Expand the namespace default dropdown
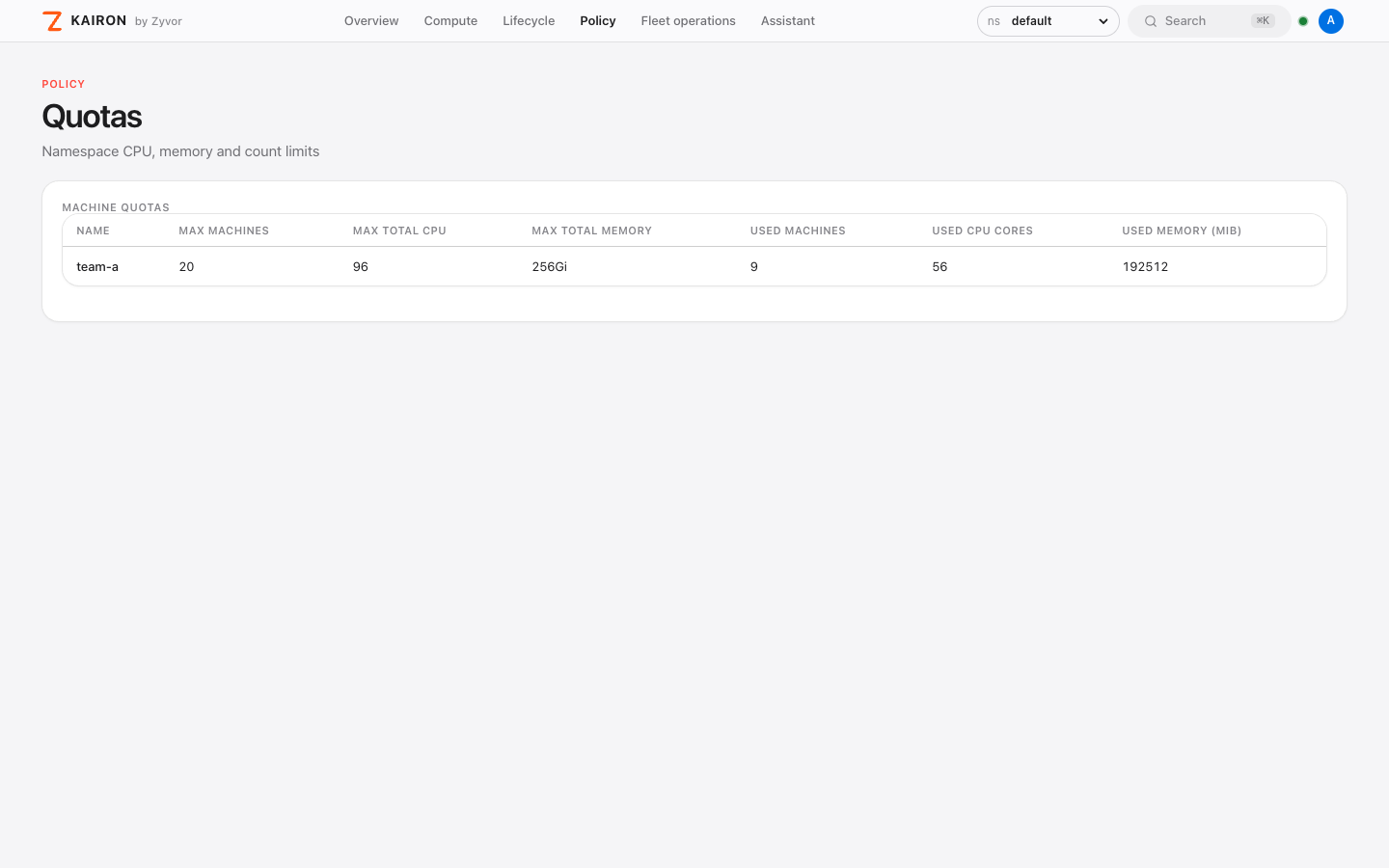This screenshot has width=1389, height=868. tap(1048, 21)
